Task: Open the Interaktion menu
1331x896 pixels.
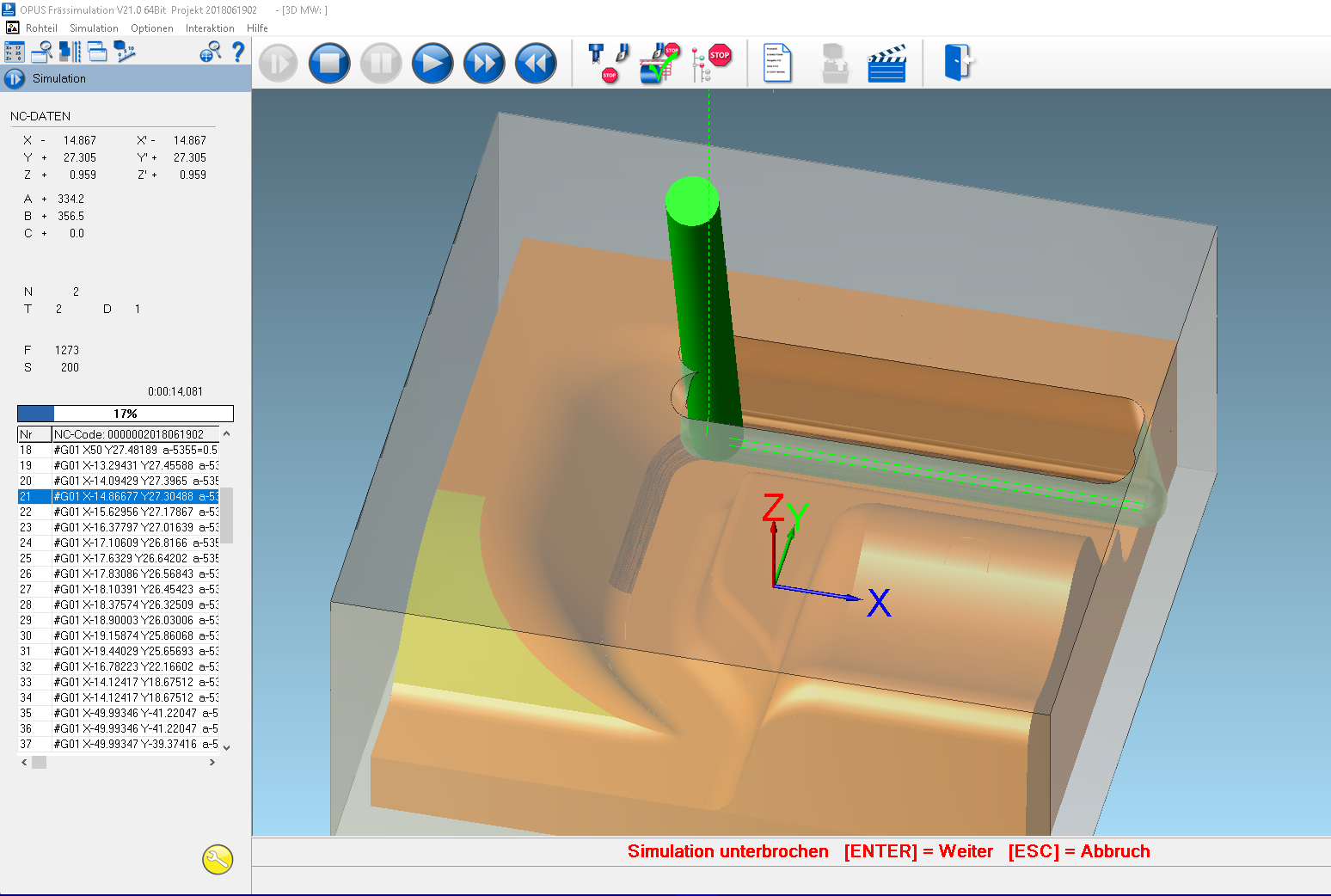Action: tap(210, 28)
